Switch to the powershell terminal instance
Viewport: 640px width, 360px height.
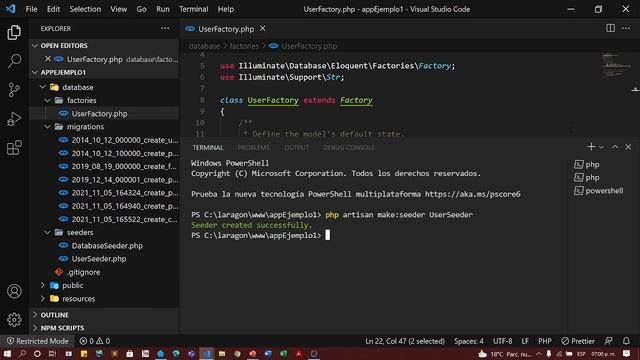click(598, 191)
